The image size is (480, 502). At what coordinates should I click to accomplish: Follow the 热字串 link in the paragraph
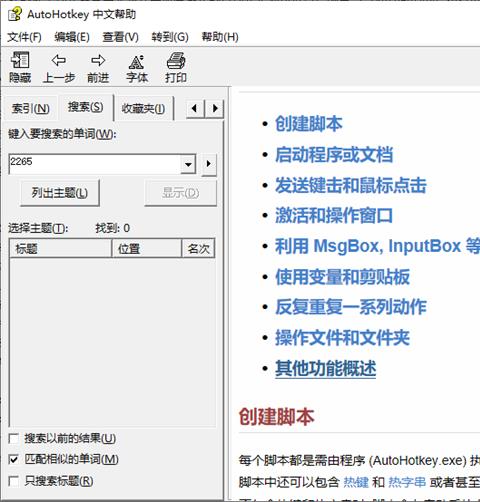pos(407,482)
